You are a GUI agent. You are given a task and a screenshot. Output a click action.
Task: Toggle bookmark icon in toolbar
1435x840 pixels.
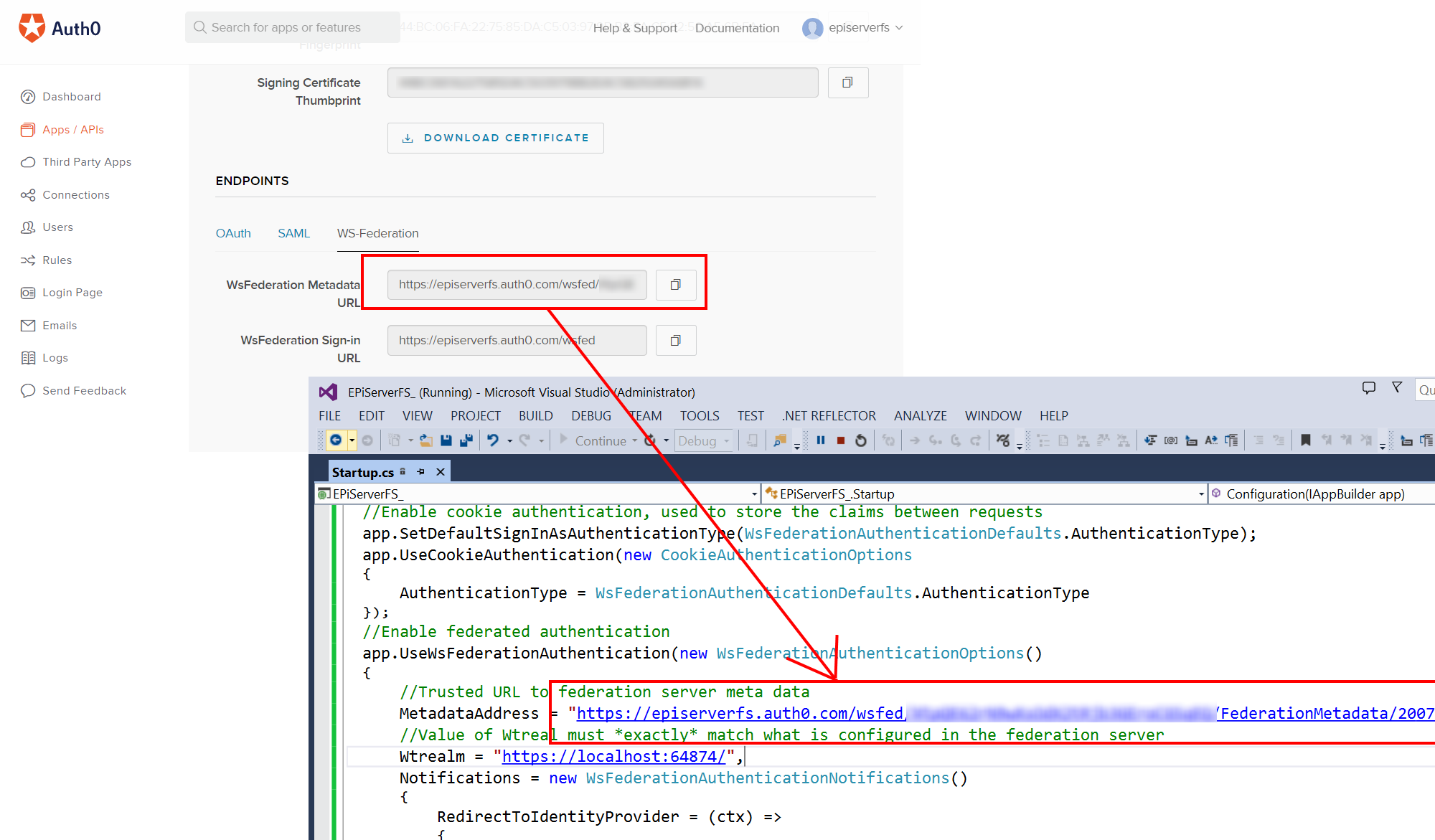(x=1306, y=440)
